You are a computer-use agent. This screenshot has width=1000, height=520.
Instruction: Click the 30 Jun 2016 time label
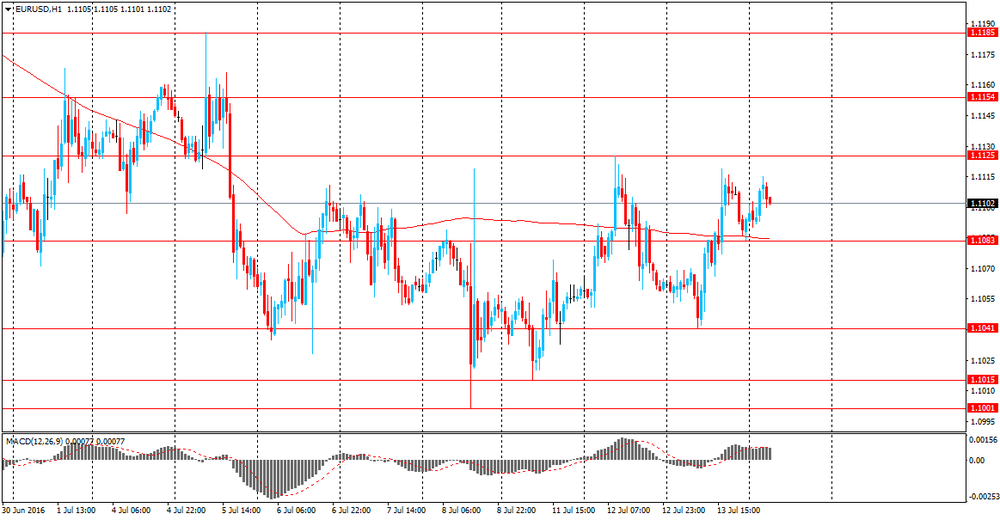pyautogui.click(x=24, y=510)
